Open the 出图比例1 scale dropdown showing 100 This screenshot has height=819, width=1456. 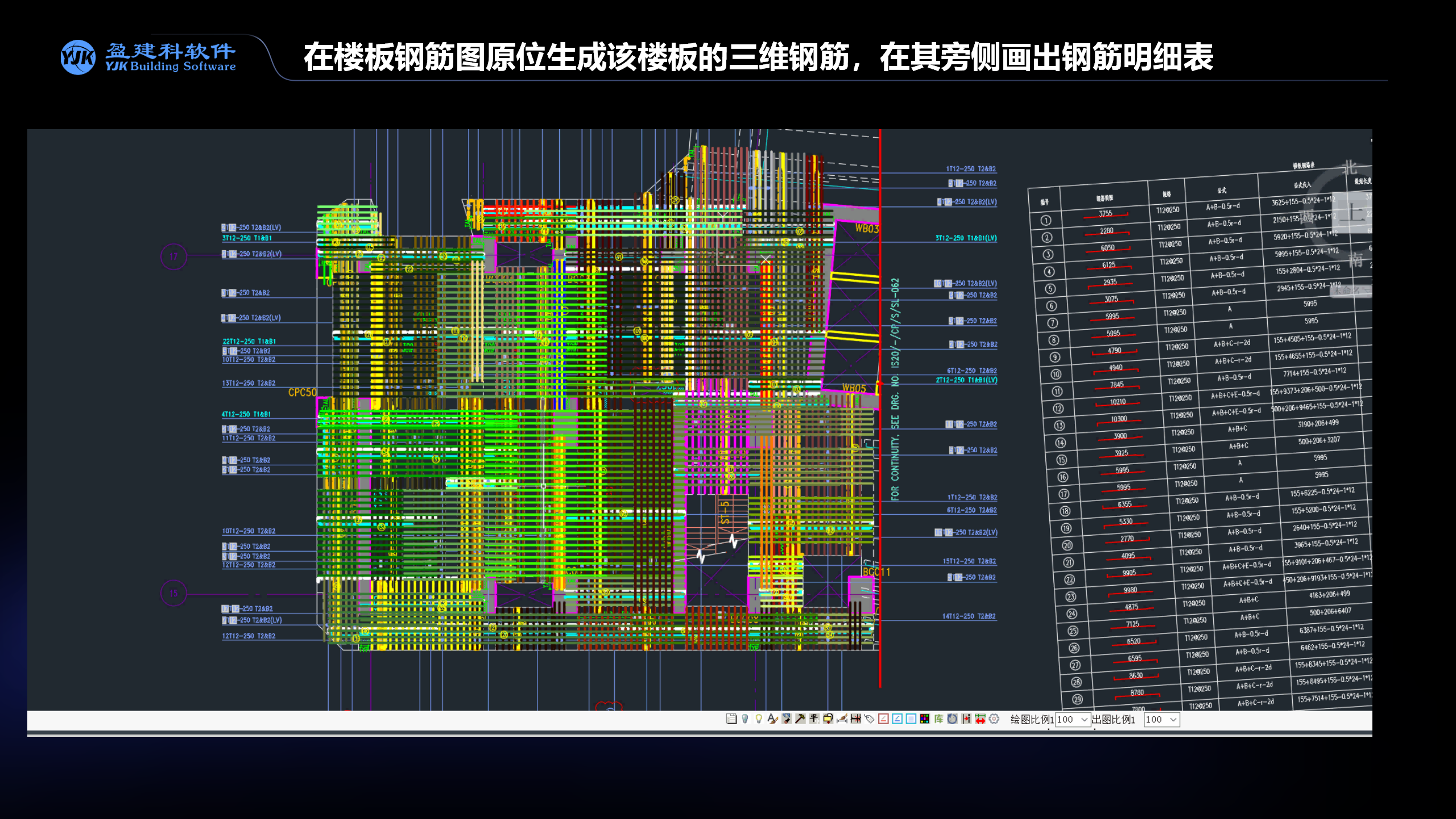(1161, 719)
